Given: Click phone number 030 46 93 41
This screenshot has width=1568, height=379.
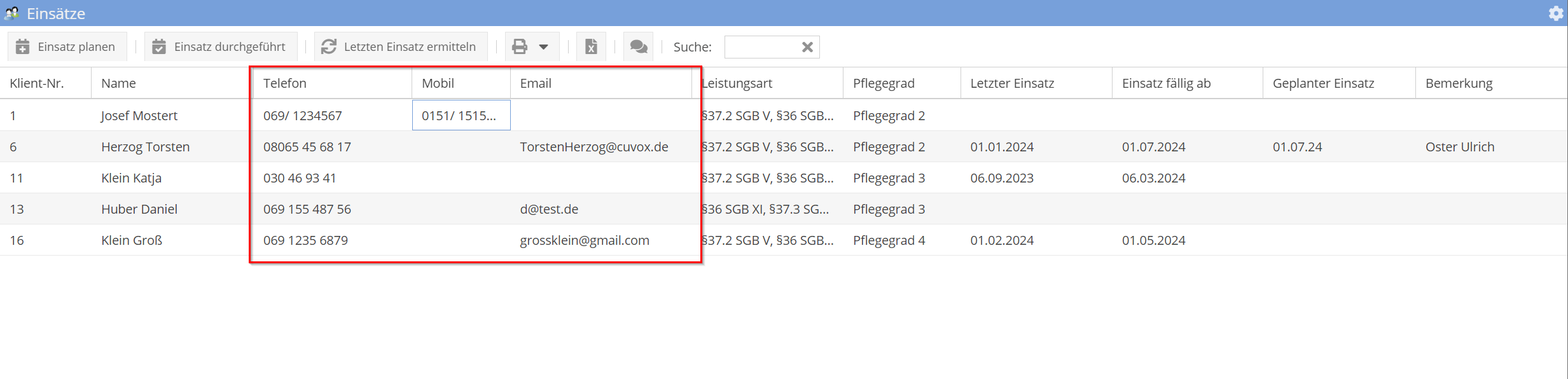Looking at the screenshot, I should pyautogui.click(x=300, y=178).
